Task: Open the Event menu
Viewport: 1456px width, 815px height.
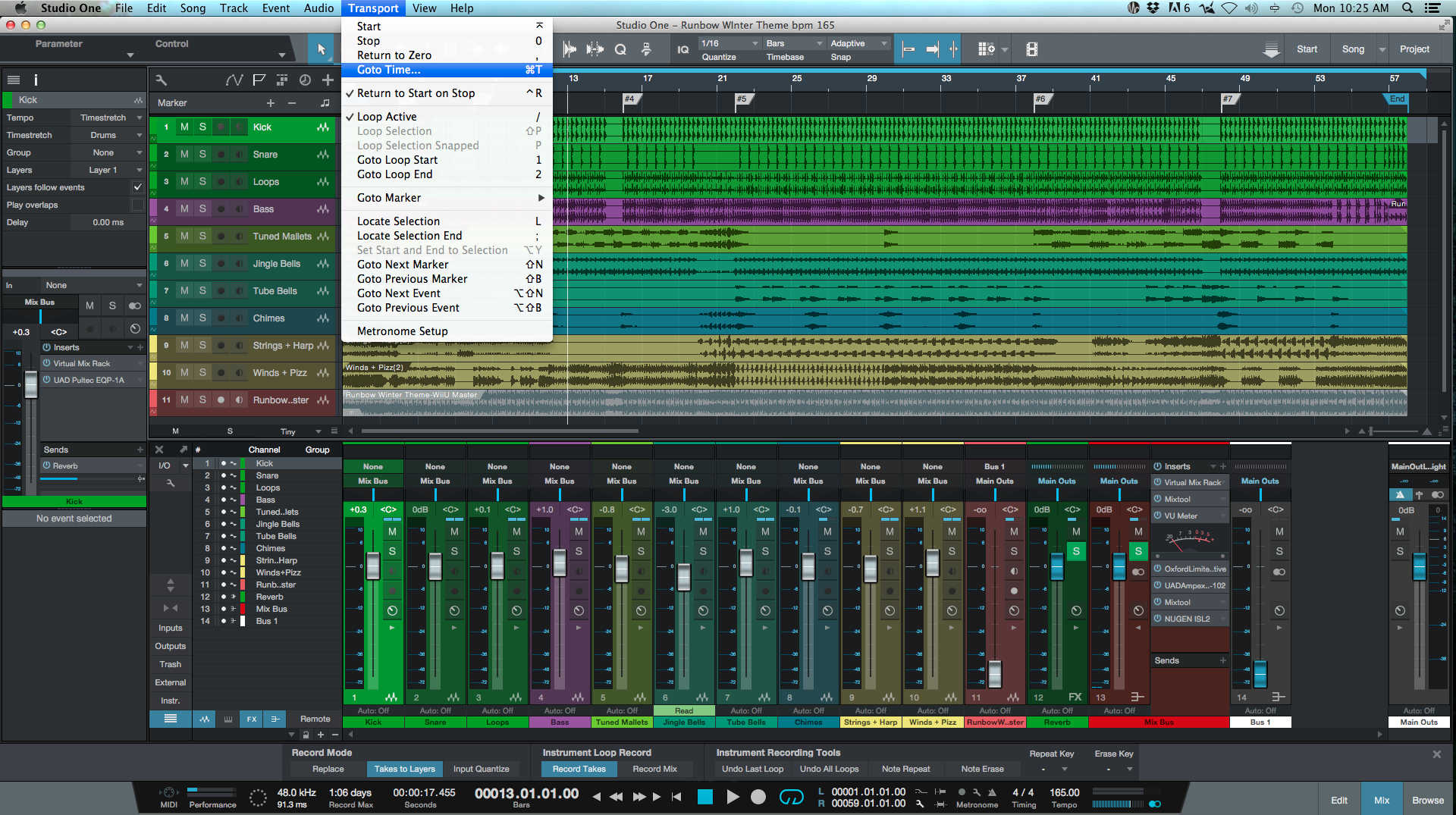Action: point(276,8)
